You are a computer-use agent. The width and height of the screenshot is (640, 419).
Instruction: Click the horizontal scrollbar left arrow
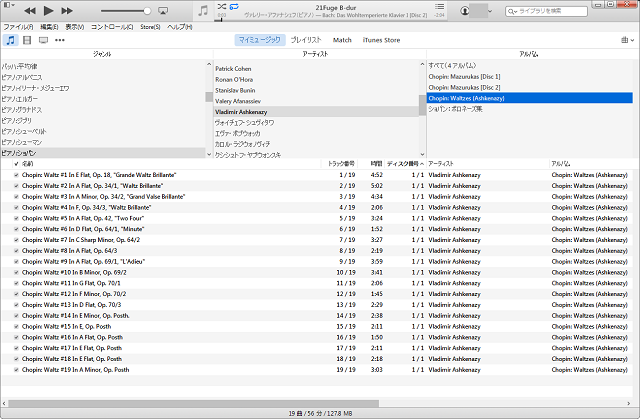(4, 403)
